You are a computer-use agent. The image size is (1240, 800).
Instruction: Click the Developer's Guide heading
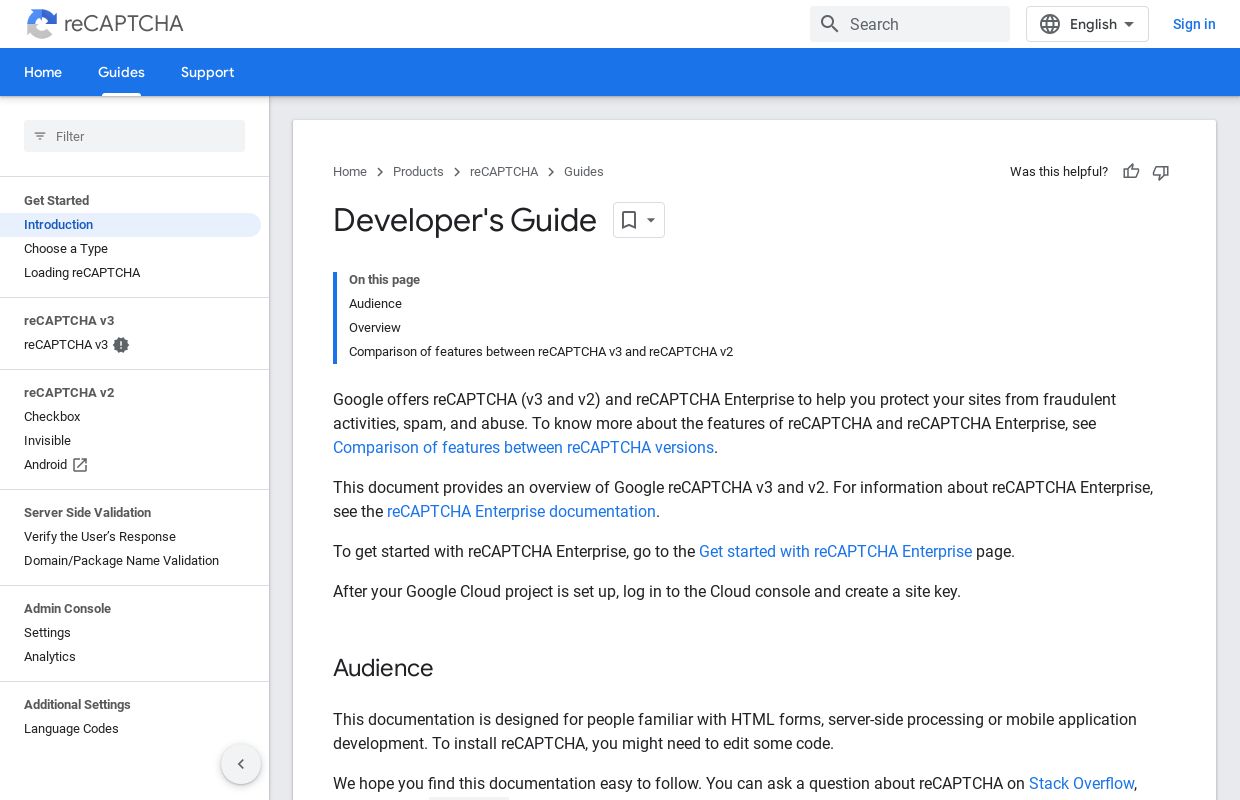(464, 220)
